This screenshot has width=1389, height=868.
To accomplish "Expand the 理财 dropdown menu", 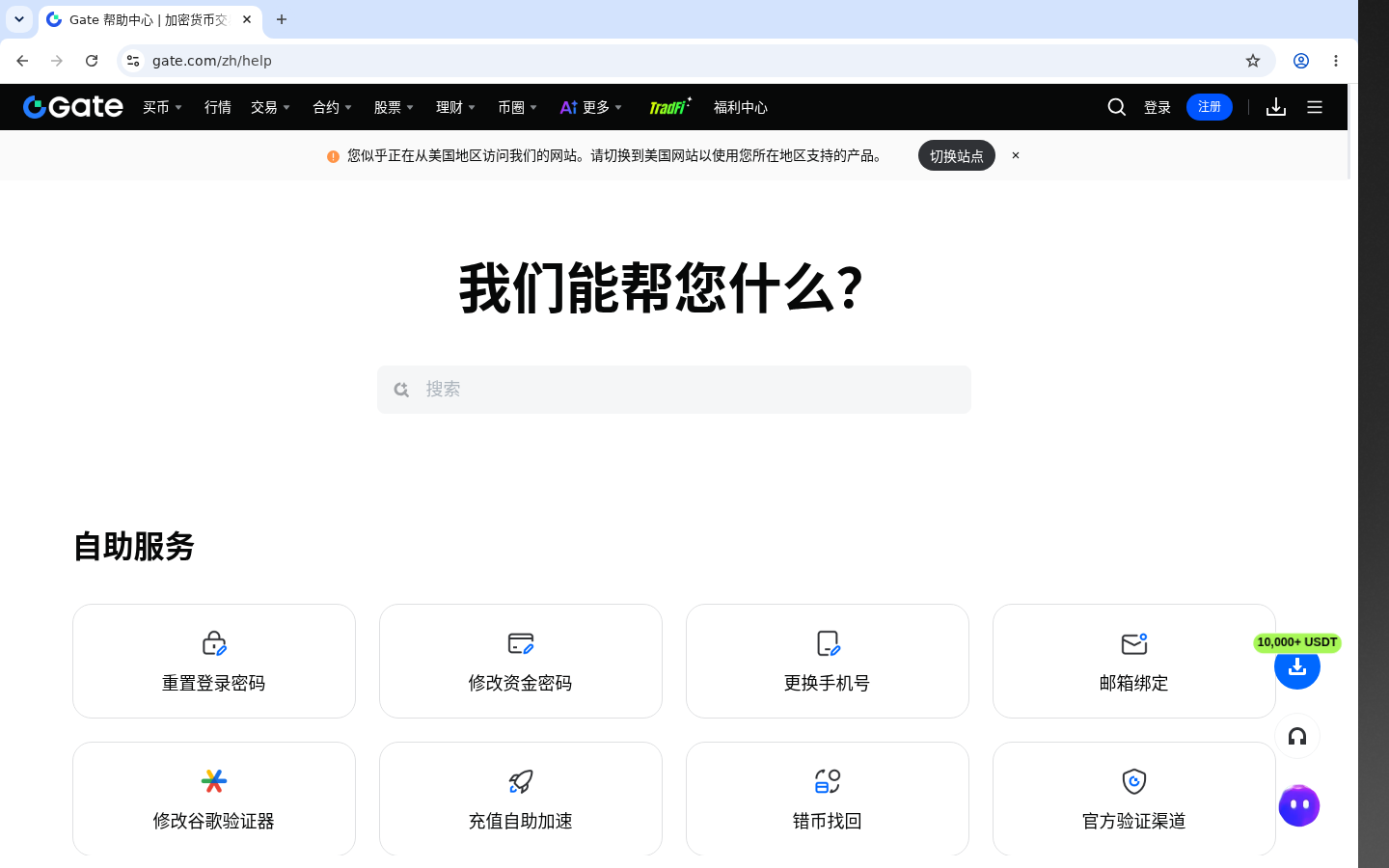I will 456,107.
